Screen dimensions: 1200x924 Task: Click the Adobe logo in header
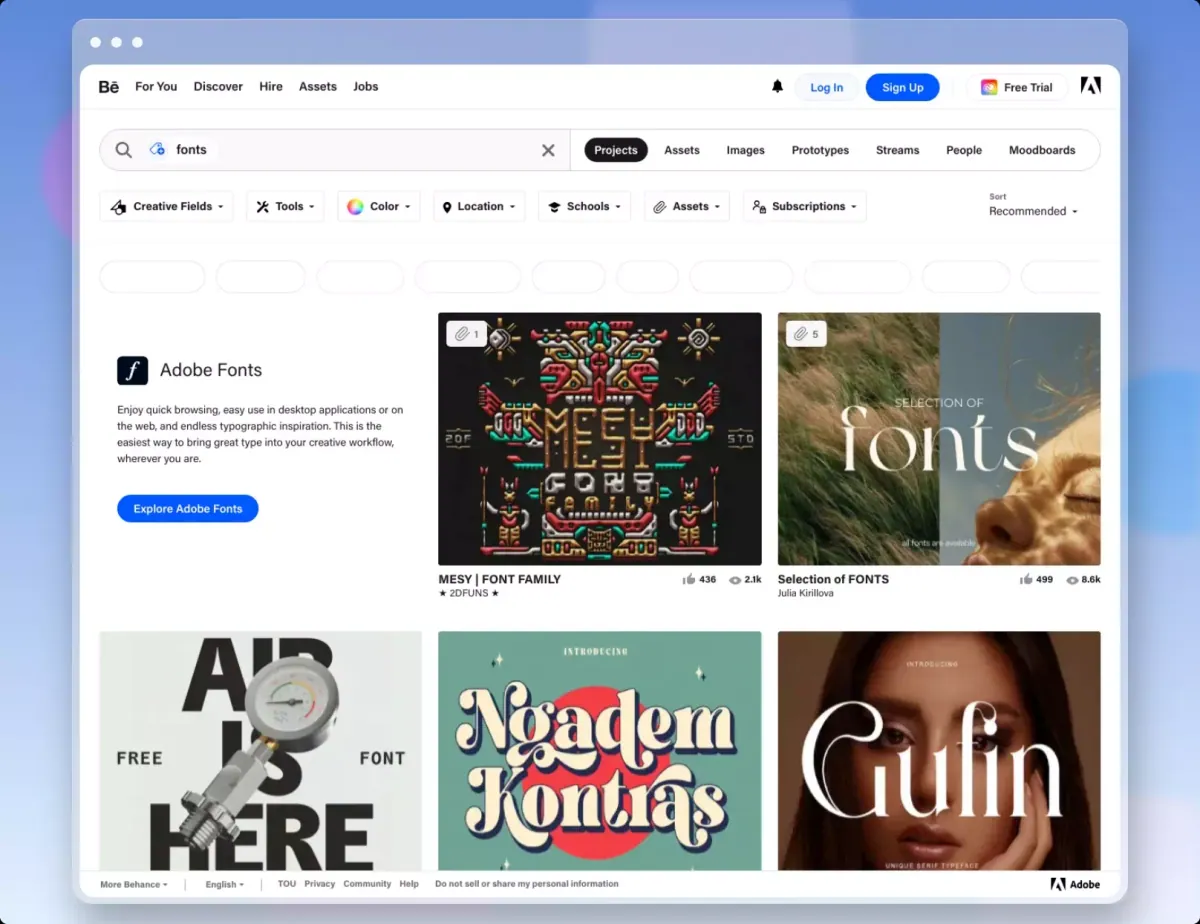click(x=1091, y=86)
